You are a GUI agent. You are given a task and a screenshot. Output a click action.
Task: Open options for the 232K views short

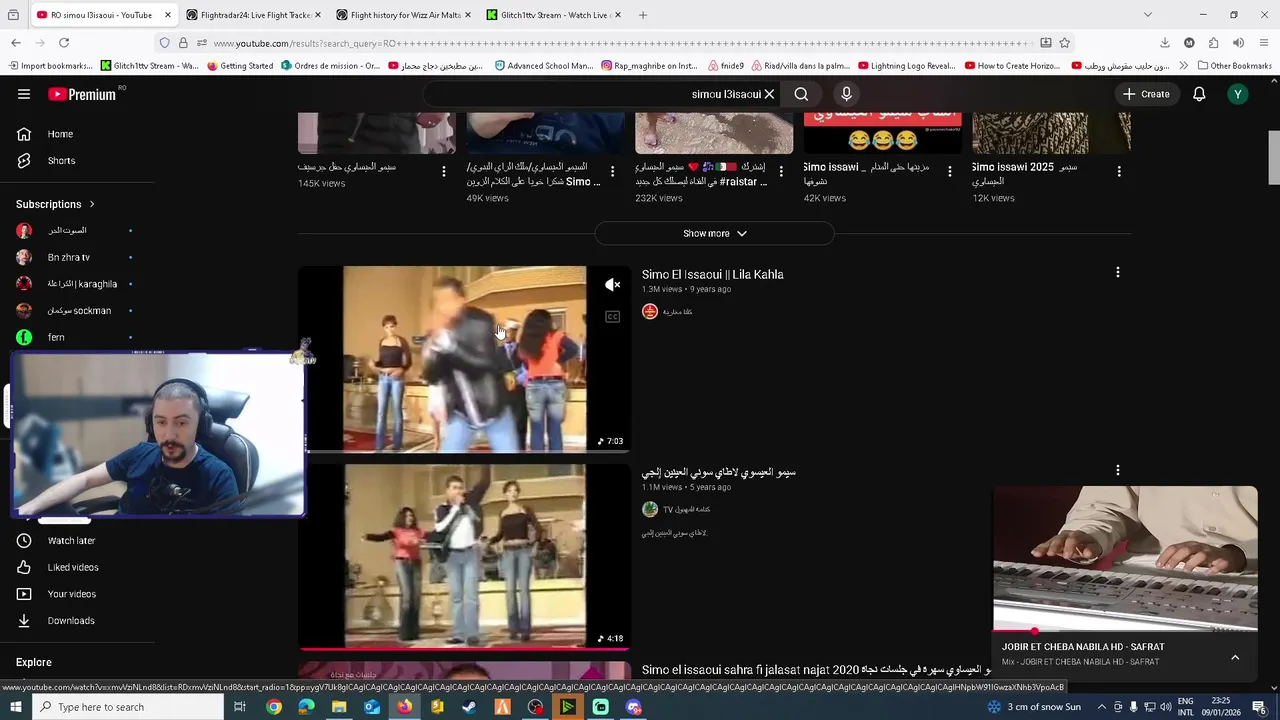[x=781, y=171]
